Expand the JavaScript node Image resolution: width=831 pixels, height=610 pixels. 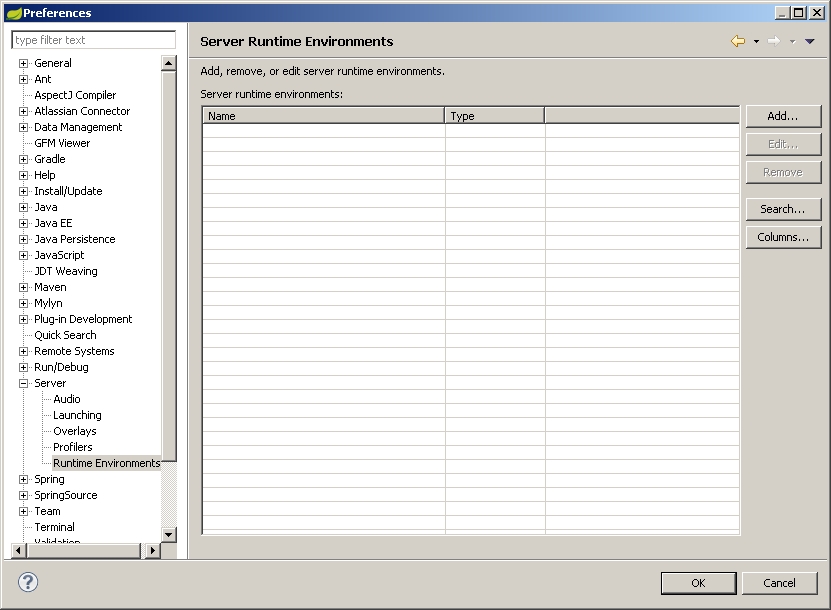click(23, 255)
